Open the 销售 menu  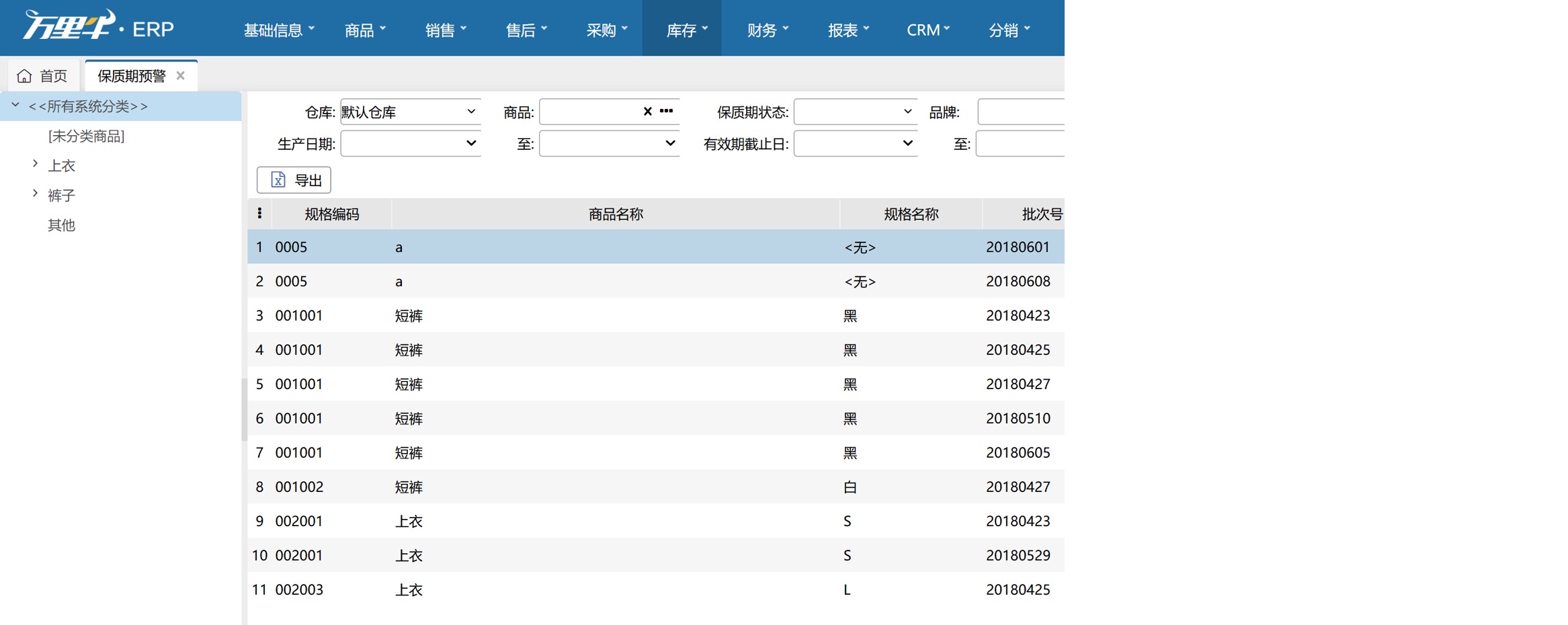tap(446, 30)
